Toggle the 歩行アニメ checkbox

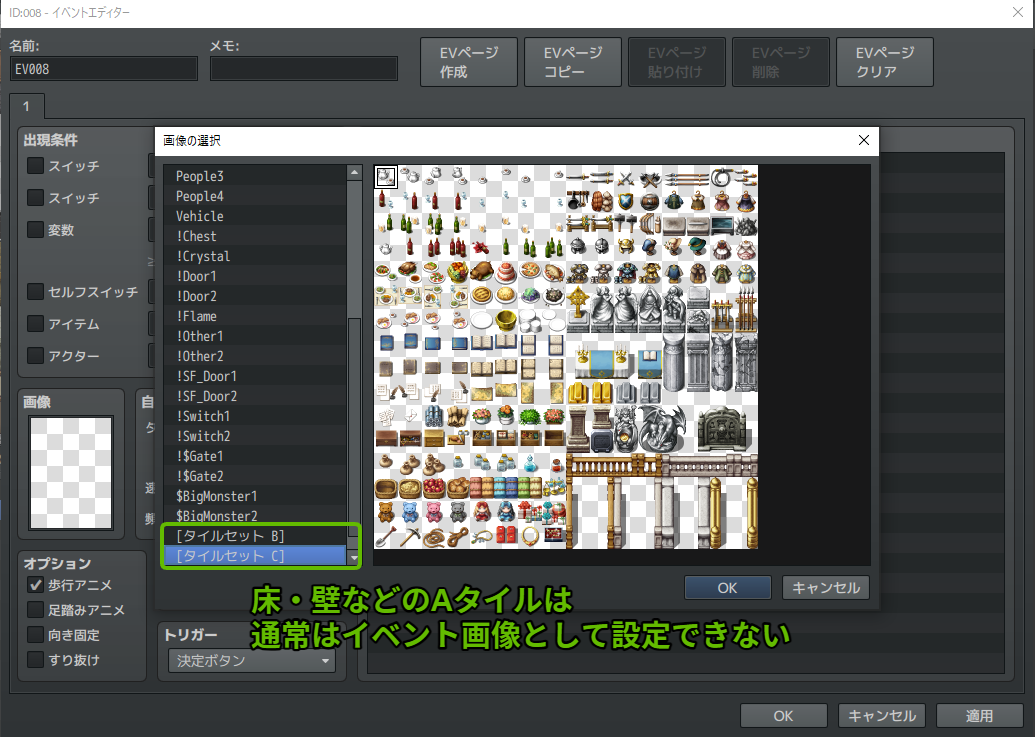pyautogui.click(x=36, y=585)
